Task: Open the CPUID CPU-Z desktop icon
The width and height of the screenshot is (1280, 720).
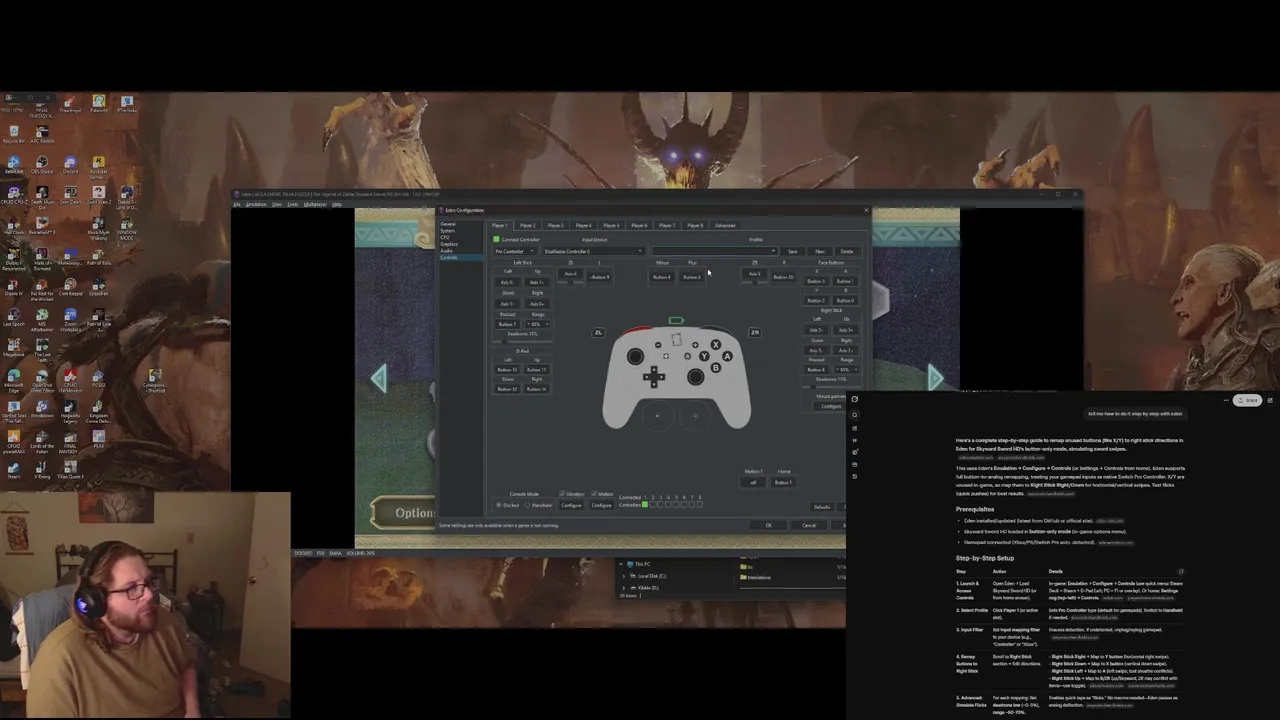Action: 14,194
